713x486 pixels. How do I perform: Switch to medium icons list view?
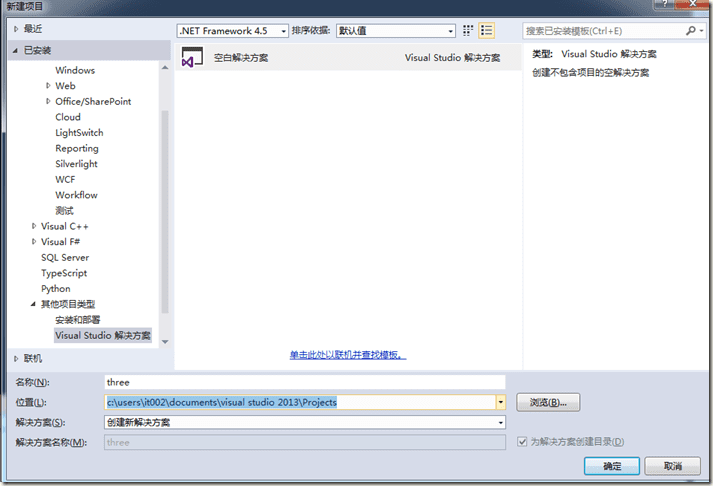tap(487, 30)
